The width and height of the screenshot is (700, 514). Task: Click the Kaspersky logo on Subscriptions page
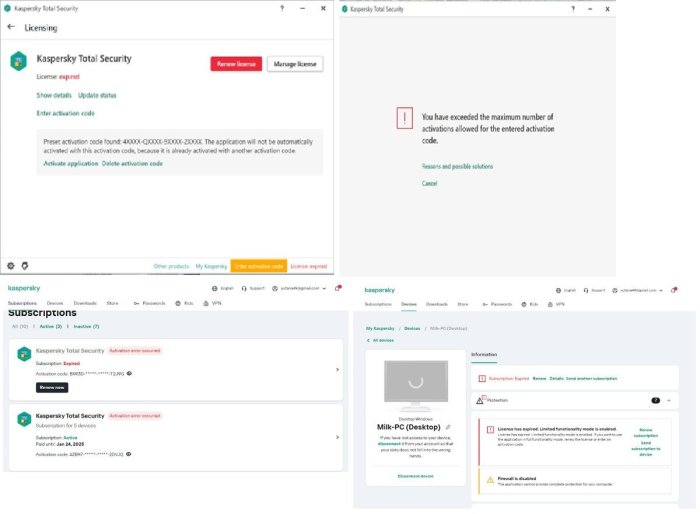(24, 288)
